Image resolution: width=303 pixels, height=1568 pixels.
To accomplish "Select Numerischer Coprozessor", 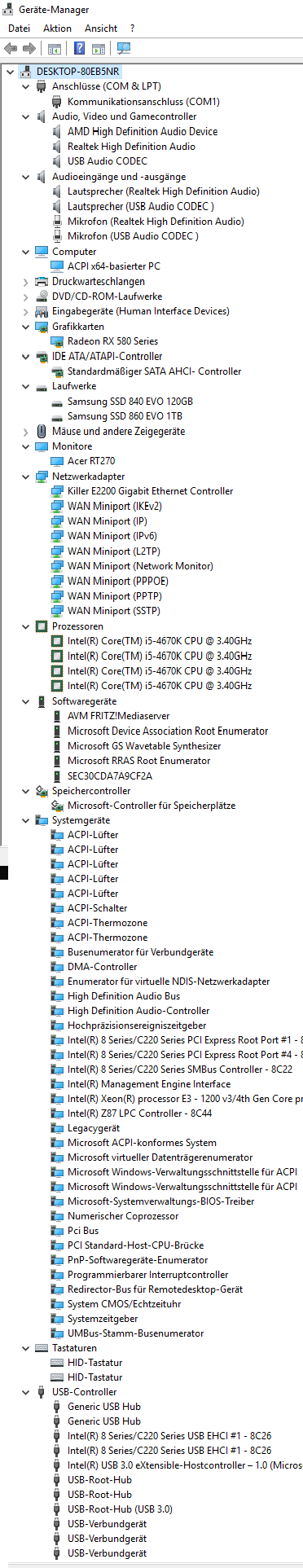I will tap(123, 1216).
